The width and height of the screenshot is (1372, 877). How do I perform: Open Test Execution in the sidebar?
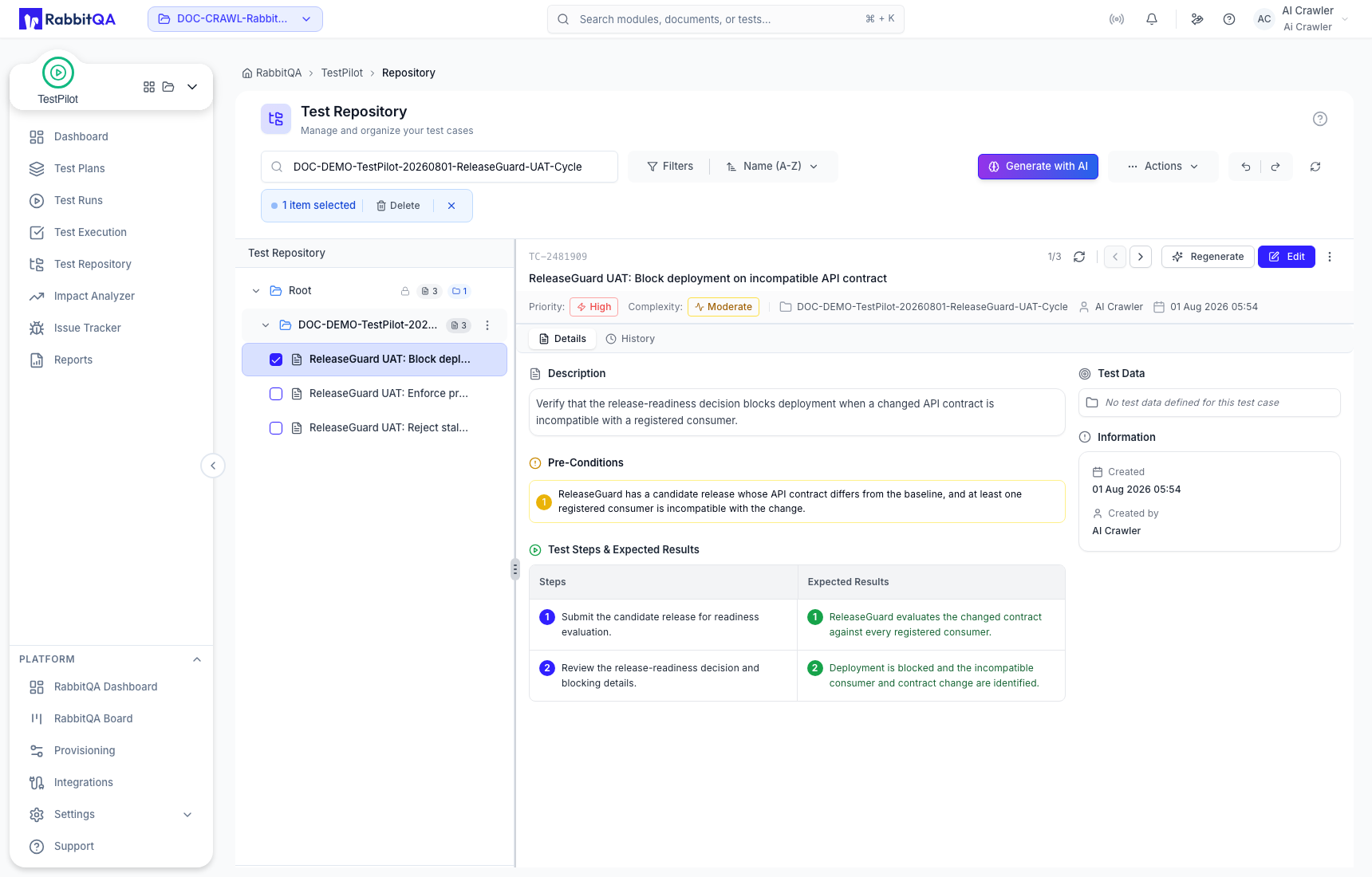click(112, 233)
